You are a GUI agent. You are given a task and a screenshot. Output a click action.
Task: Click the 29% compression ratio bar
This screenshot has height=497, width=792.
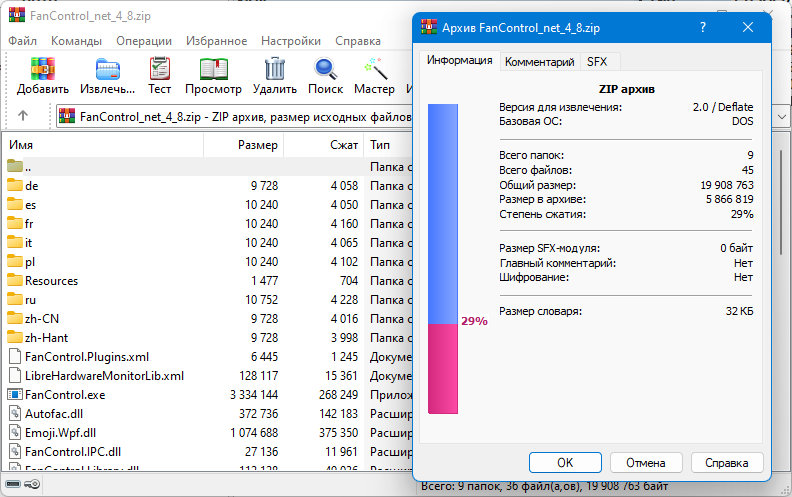[x=443, y=259]
